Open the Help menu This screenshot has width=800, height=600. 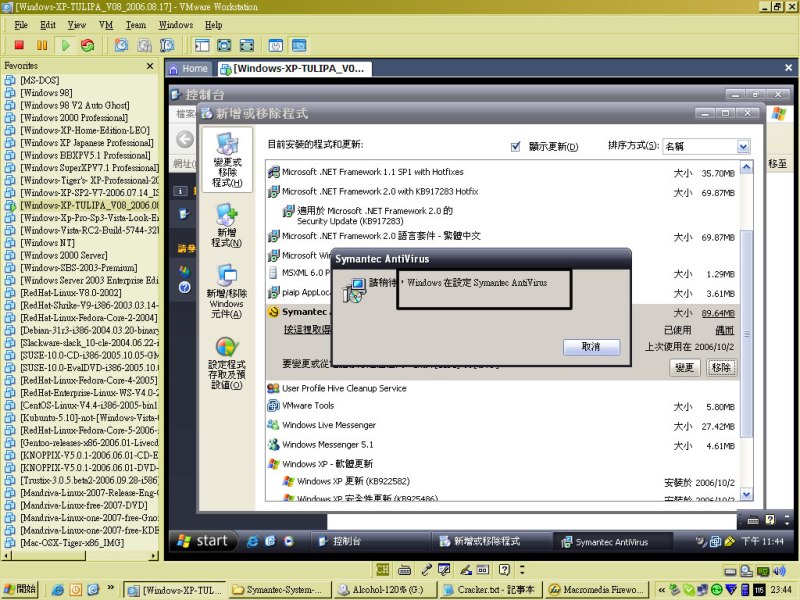pos(214,24)
